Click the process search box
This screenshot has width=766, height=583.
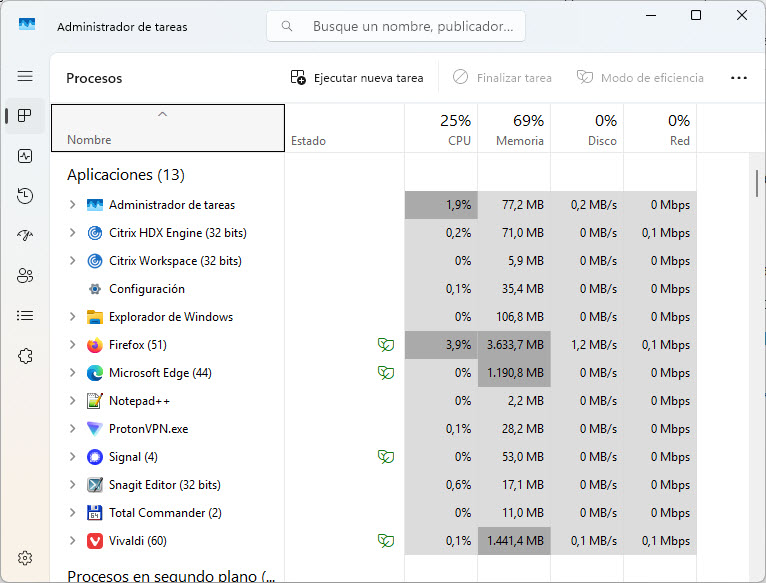pos(396,27)
